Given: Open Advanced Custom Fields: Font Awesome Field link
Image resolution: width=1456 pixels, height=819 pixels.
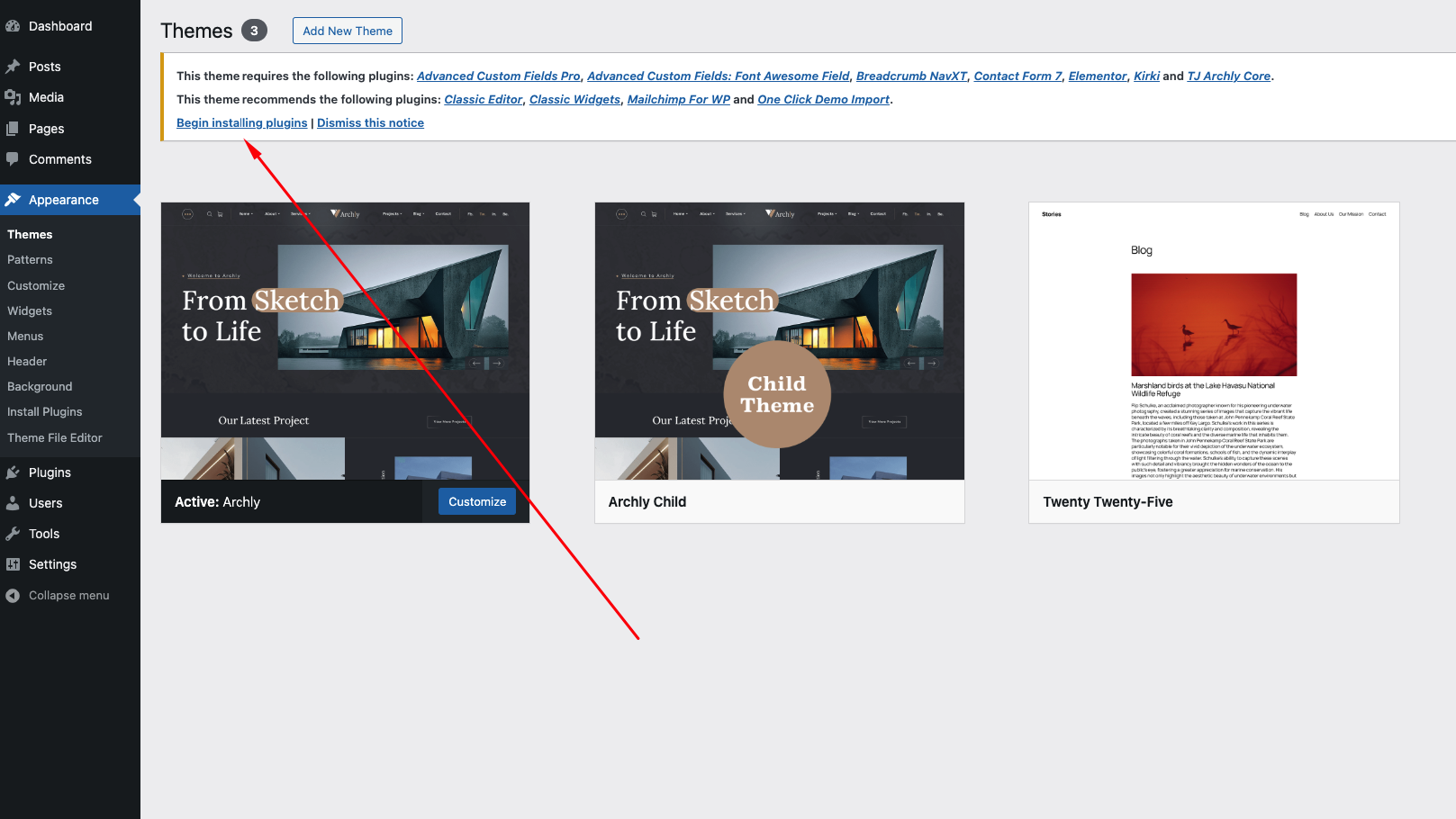Looking at the screenshot, I should point(719,76).
